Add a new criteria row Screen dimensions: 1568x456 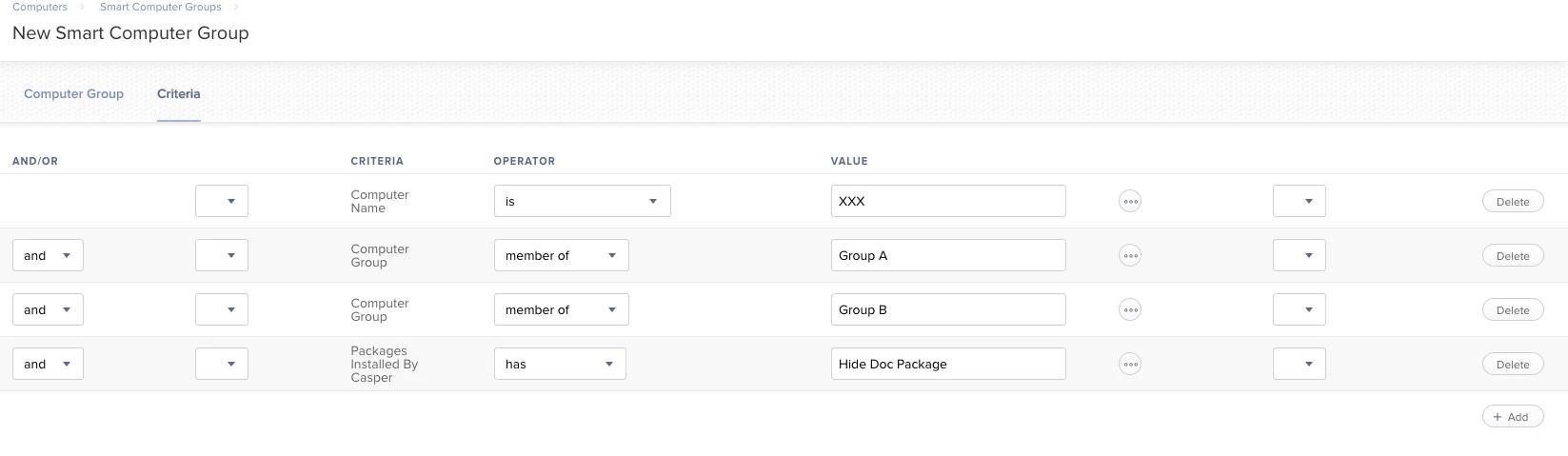pyautogui.click(x=1512, y=417)
